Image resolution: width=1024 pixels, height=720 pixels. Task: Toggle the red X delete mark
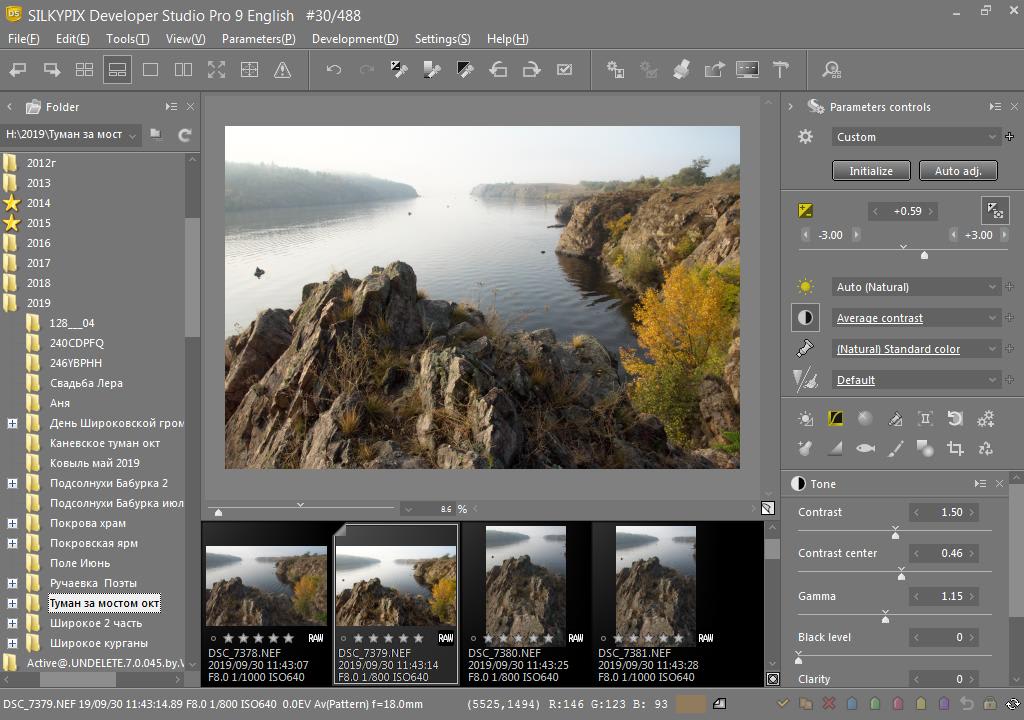pos(828,704)
